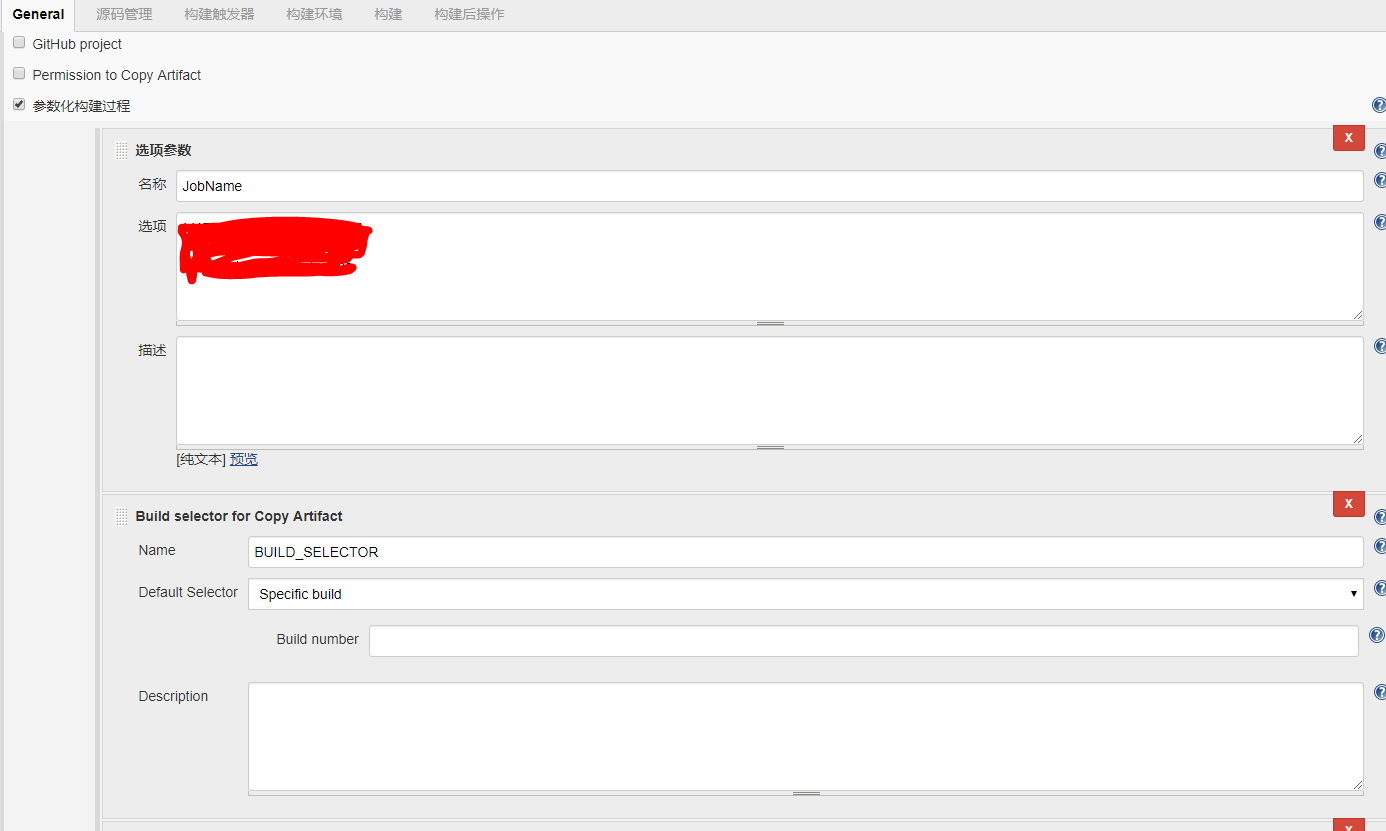Open help icon beside JobName 名称 field

tap(1380, 181)
